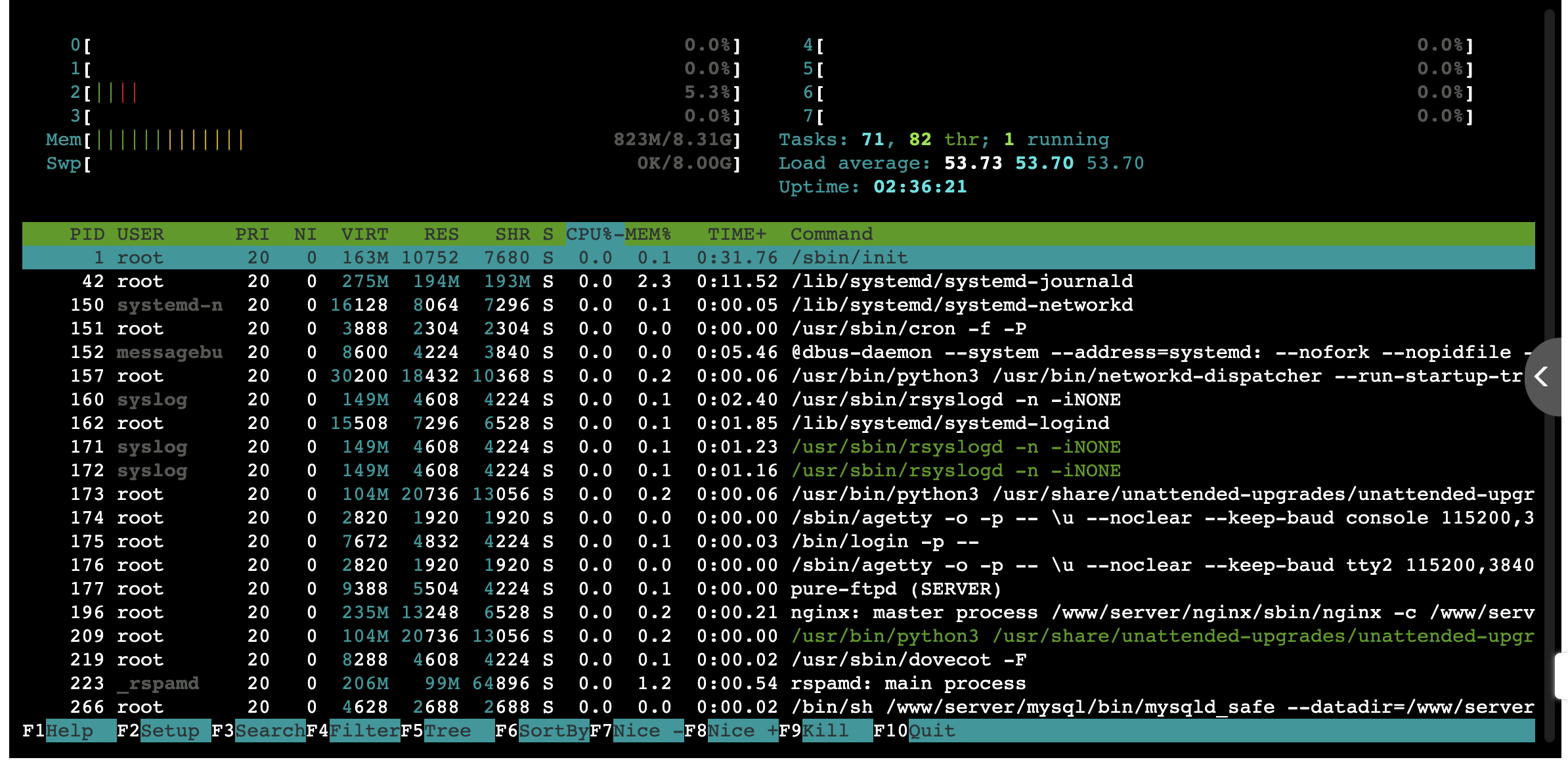Click F10 Quit

(931, 731)
